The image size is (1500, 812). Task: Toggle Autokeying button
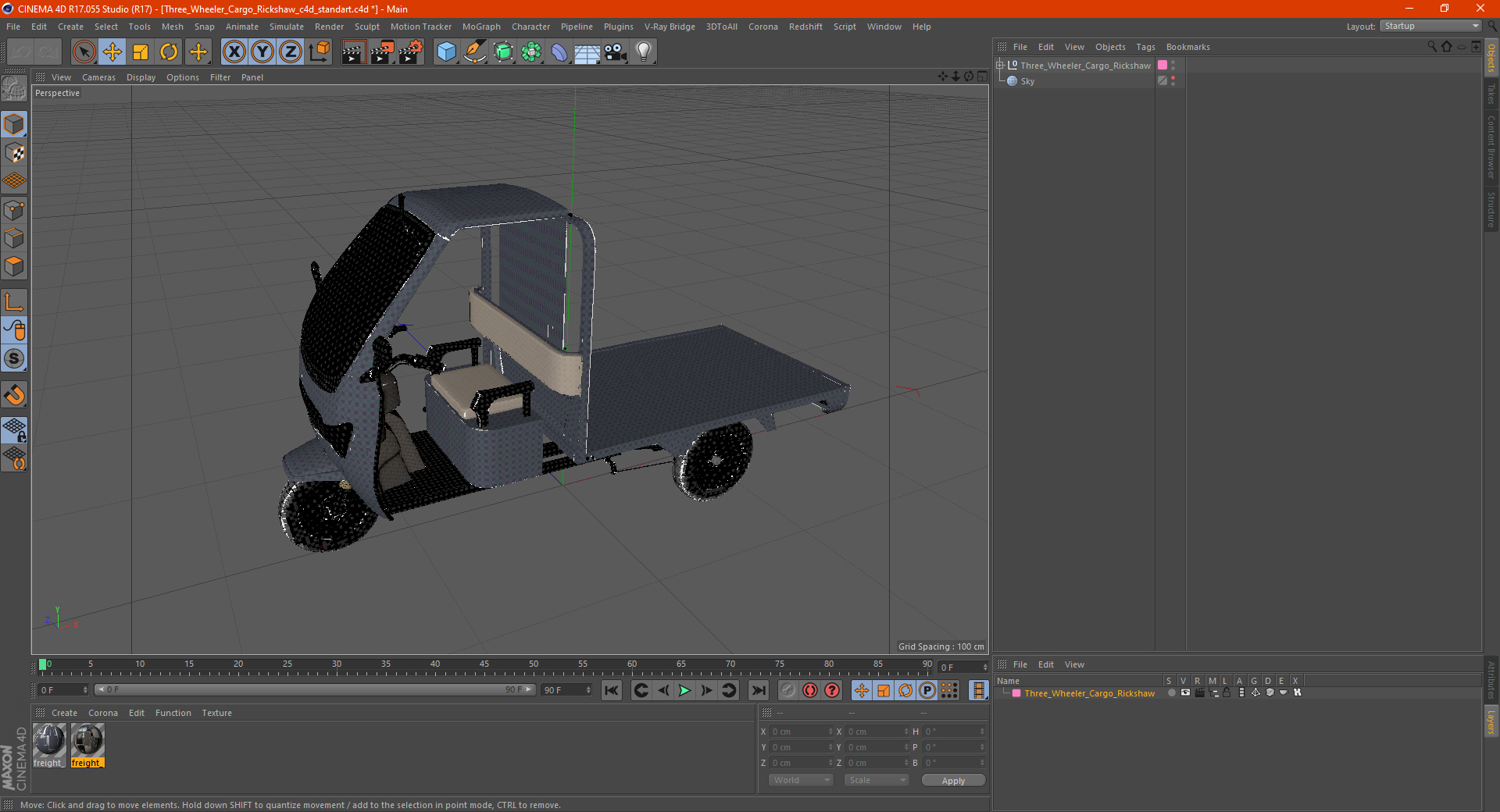(x=810, y=690)
